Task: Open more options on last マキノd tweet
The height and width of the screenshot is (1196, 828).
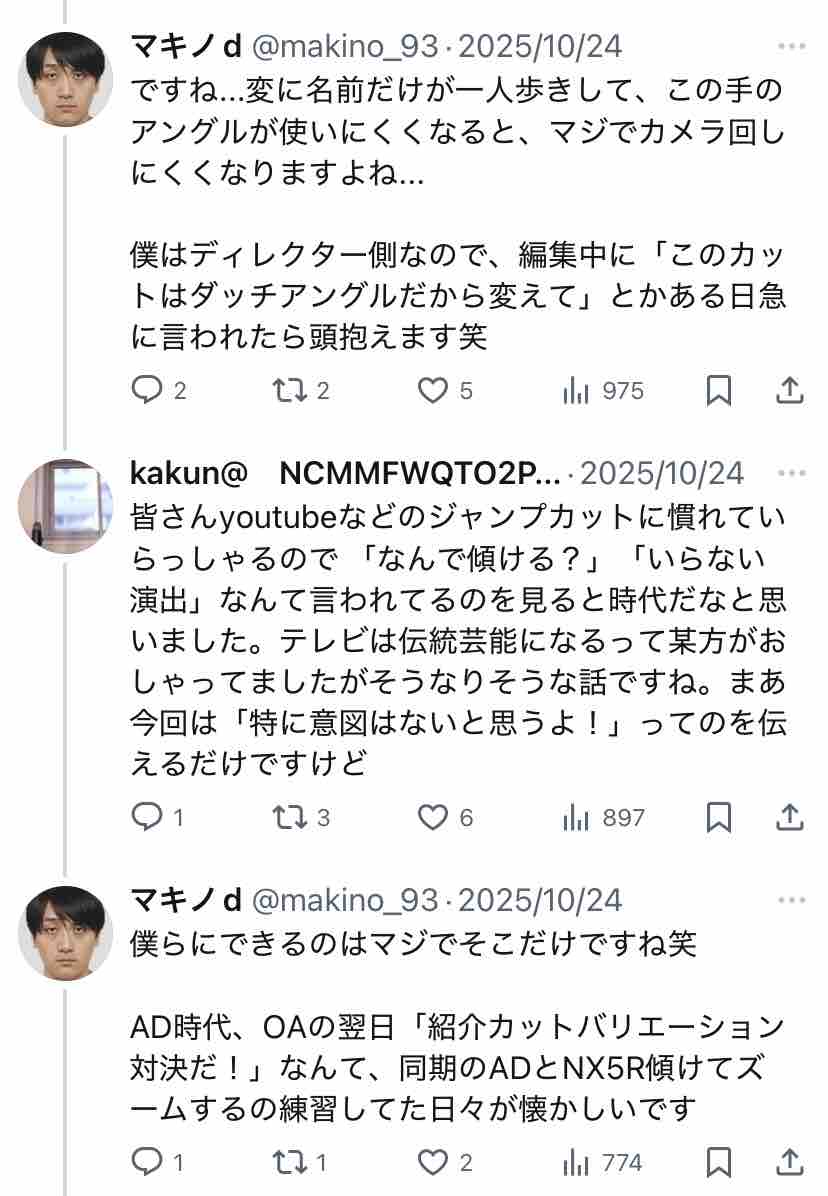Action: click(791, 901)
